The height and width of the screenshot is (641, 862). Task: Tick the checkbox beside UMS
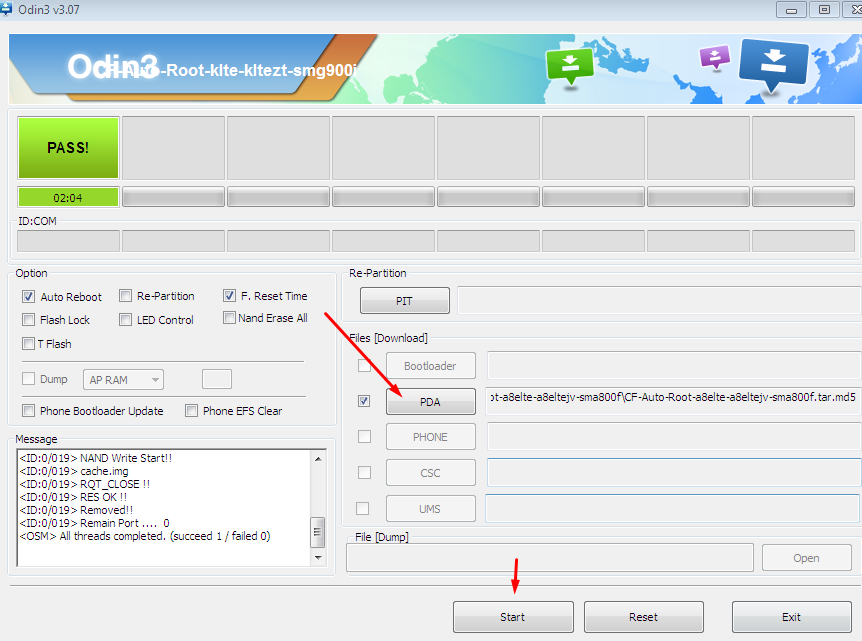[363, 509]
